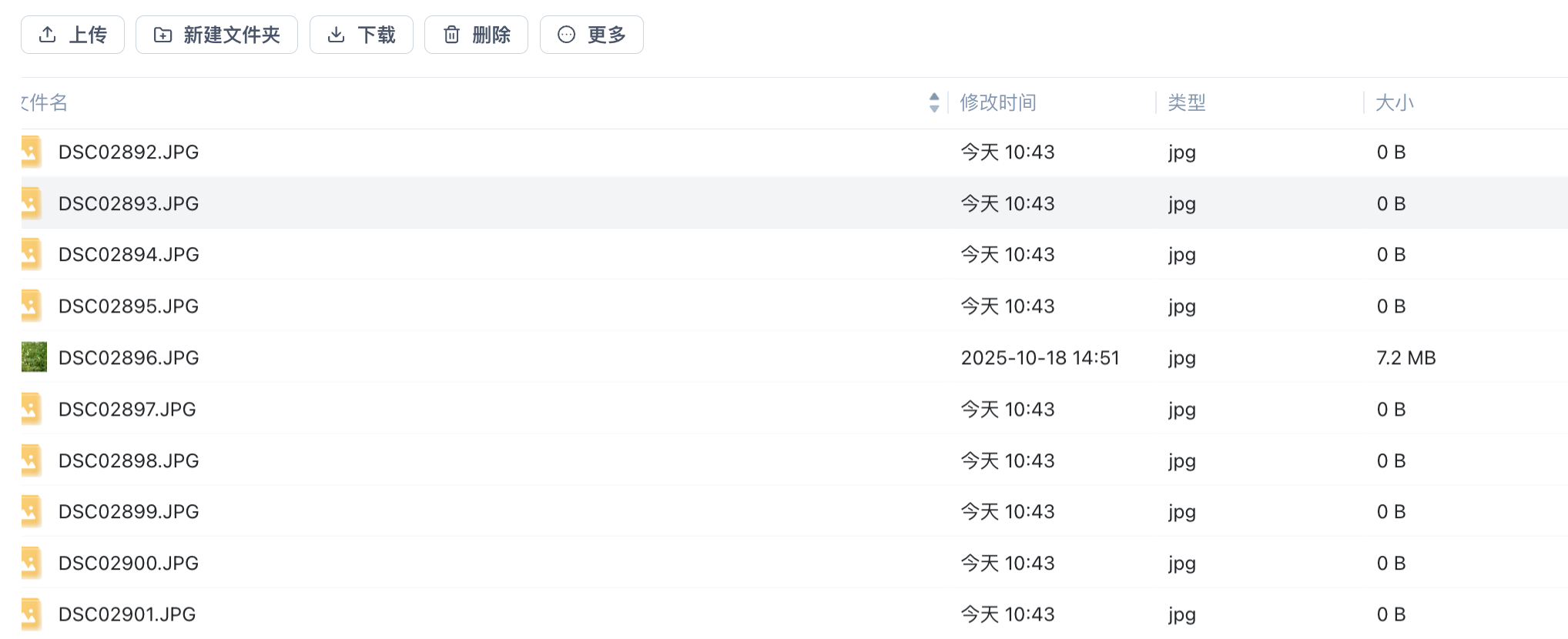Screen dimensions: 1568x639
Task: Click the image file icon for DSC02892.JPG
Action: pyautogui.click(x=31, y=152)
